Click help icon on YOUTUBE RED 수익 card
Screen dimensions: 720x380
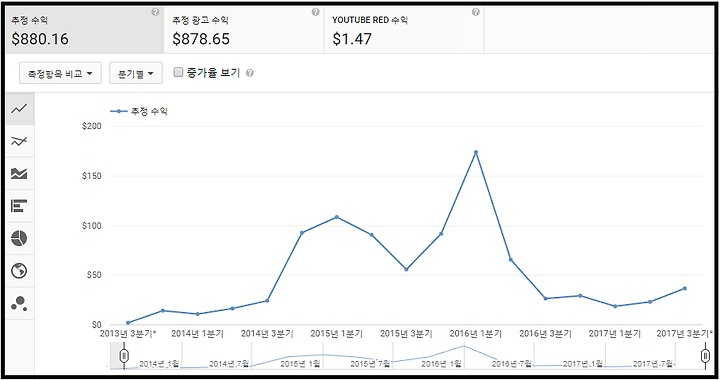(x=476, y=12)
